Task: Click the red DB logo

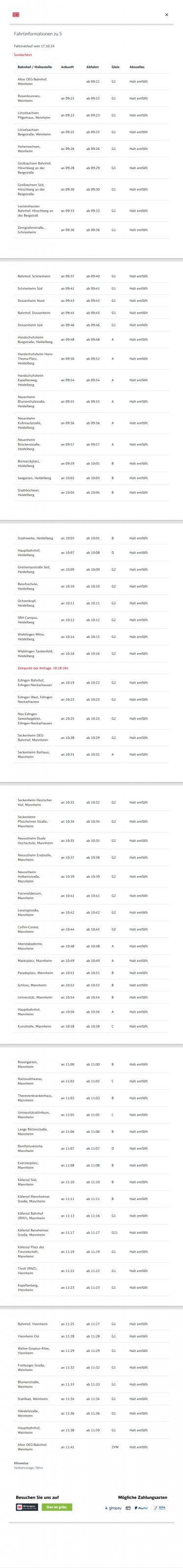Action: pyautogui.click(x=16, y=14)
